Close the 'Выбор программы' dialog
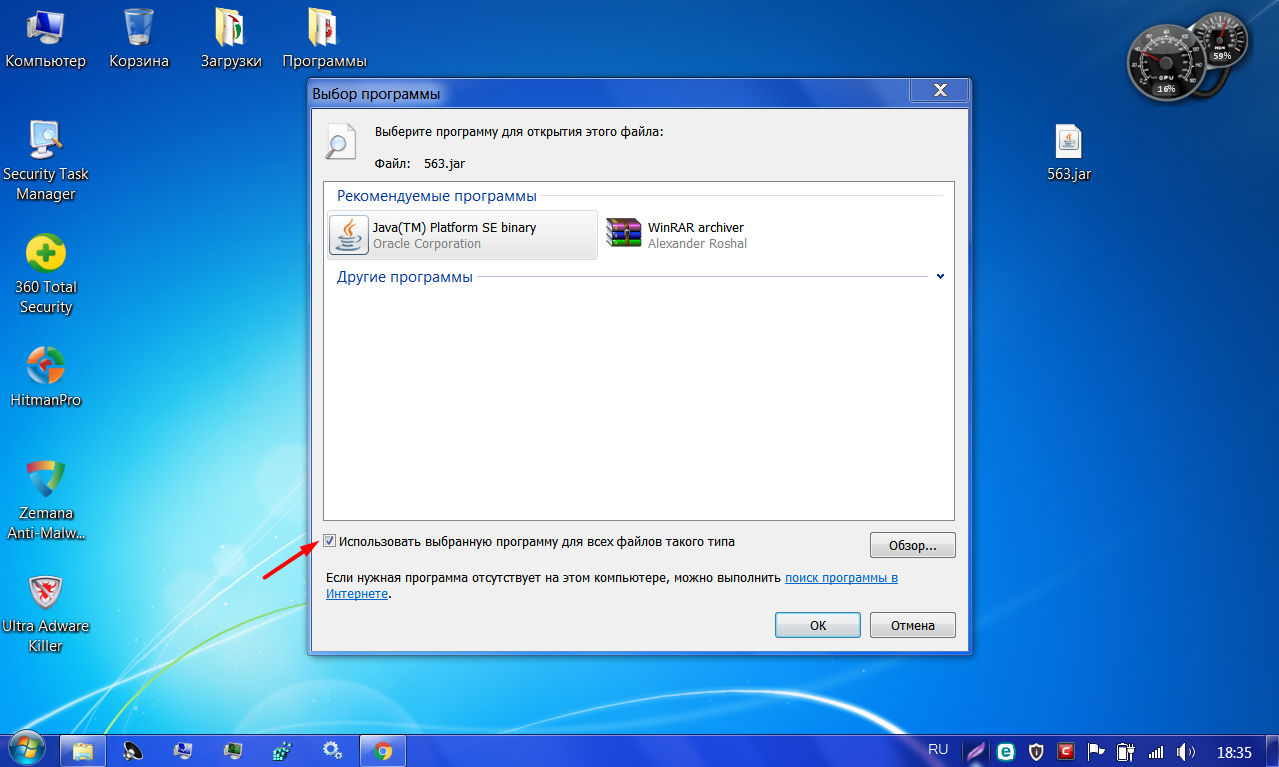 click(939, 91)
